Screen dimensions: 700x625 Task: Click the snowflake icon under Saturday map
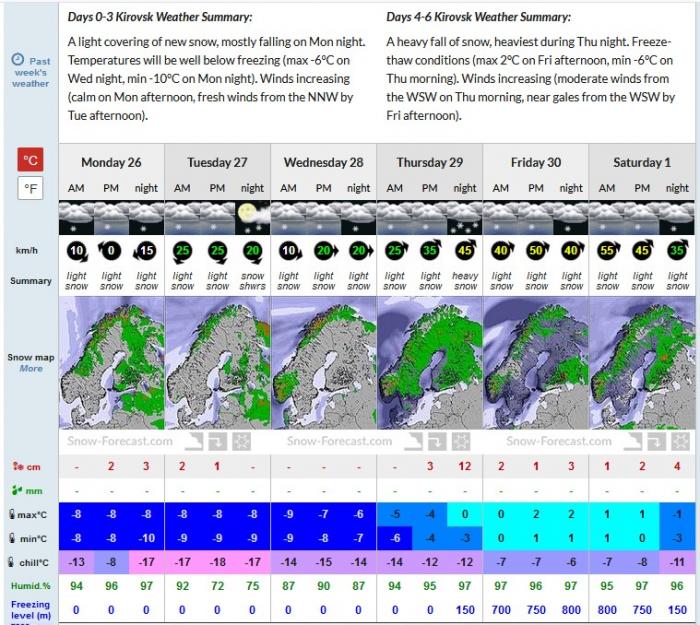[x=681, y=442]
